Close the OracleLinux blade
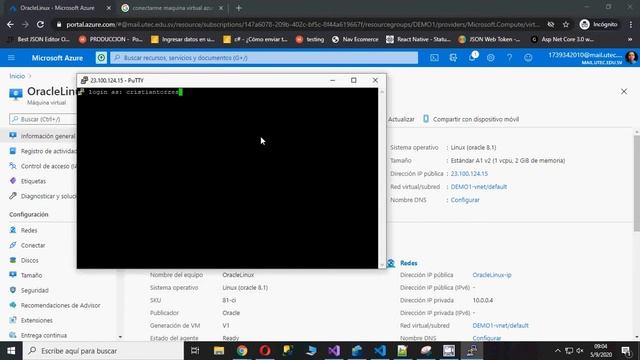The width and height of the screenshot is (640, 360). [x=624, y=91]
